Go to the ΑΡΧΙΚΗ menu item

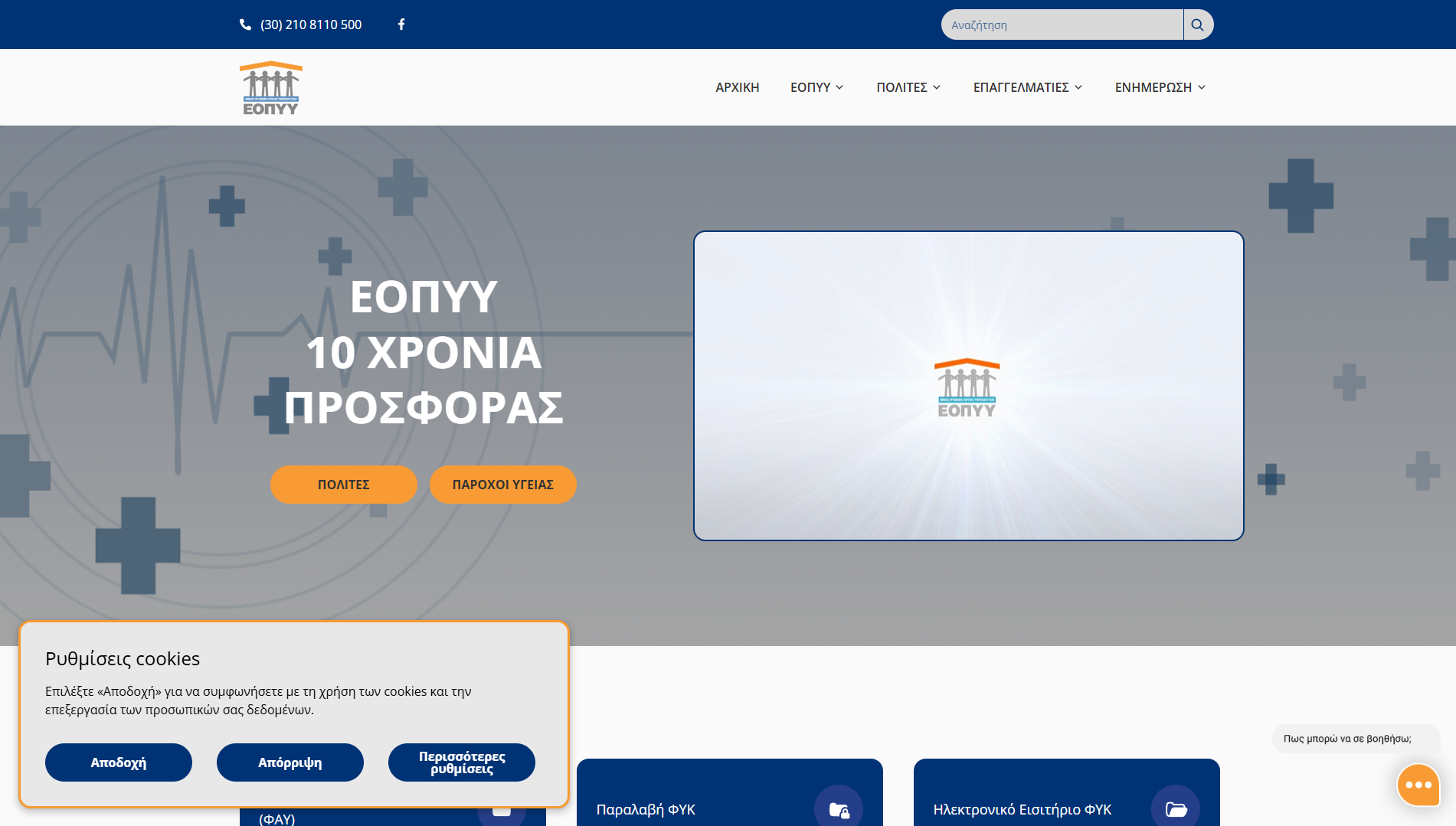[x=738, y=87]
